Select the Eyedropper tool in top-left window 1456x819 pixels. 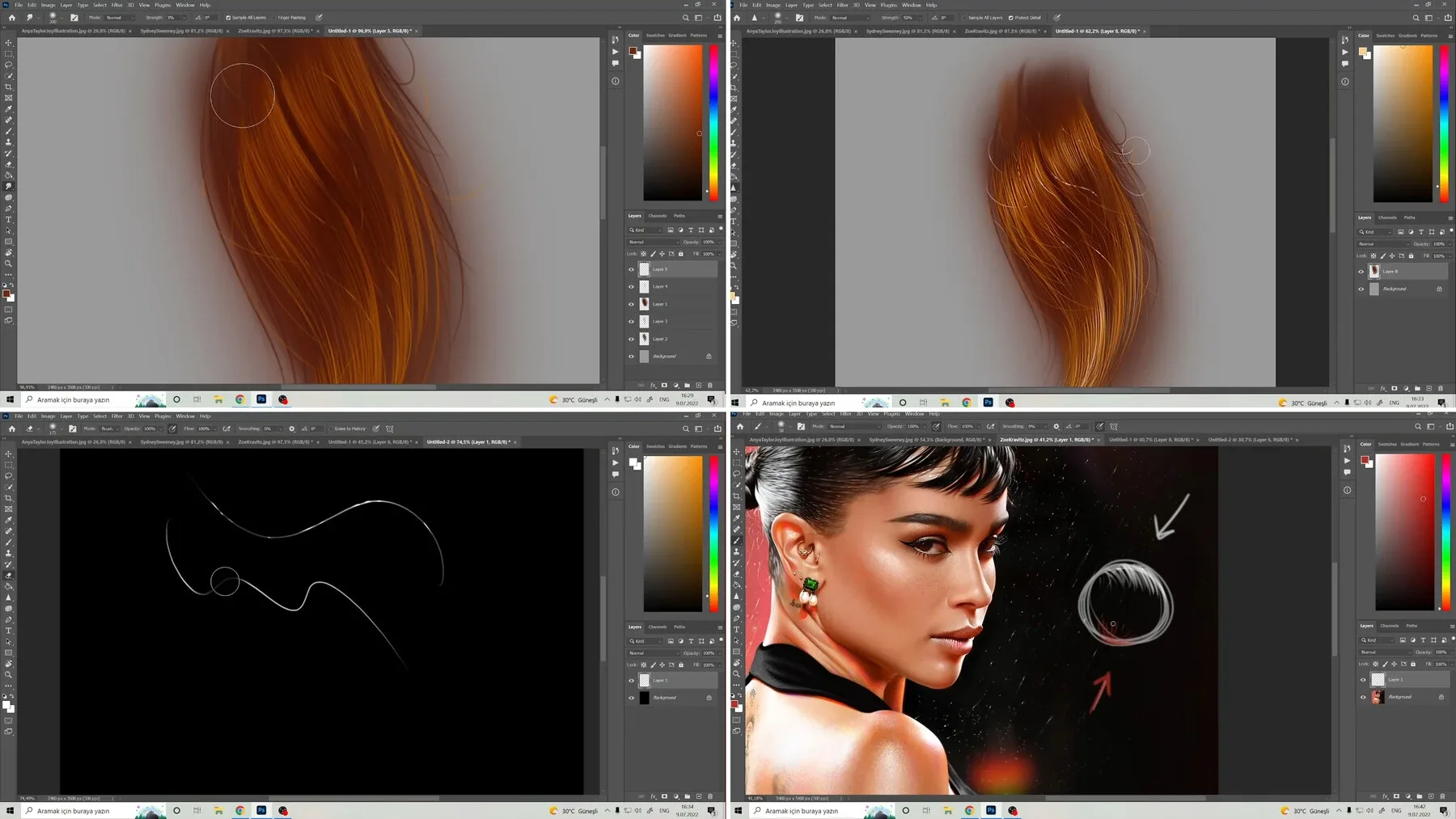(x=9, y=109)
